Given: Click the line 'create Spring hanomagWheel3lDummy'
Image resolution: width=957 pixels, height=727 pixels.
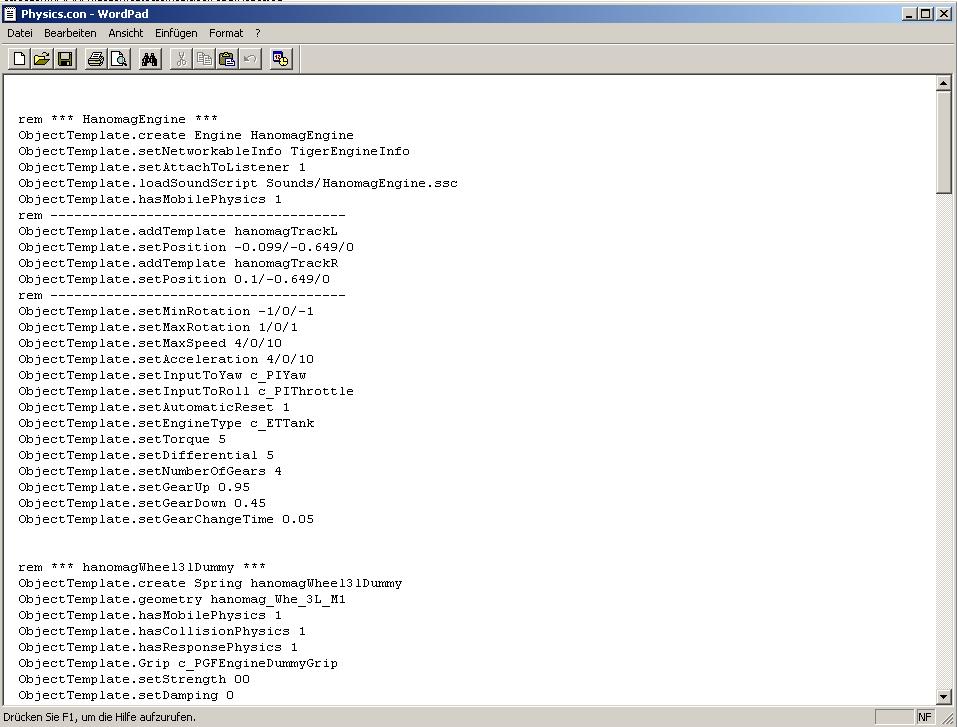Looking at the screenshot, I should [x=210, y=583].
